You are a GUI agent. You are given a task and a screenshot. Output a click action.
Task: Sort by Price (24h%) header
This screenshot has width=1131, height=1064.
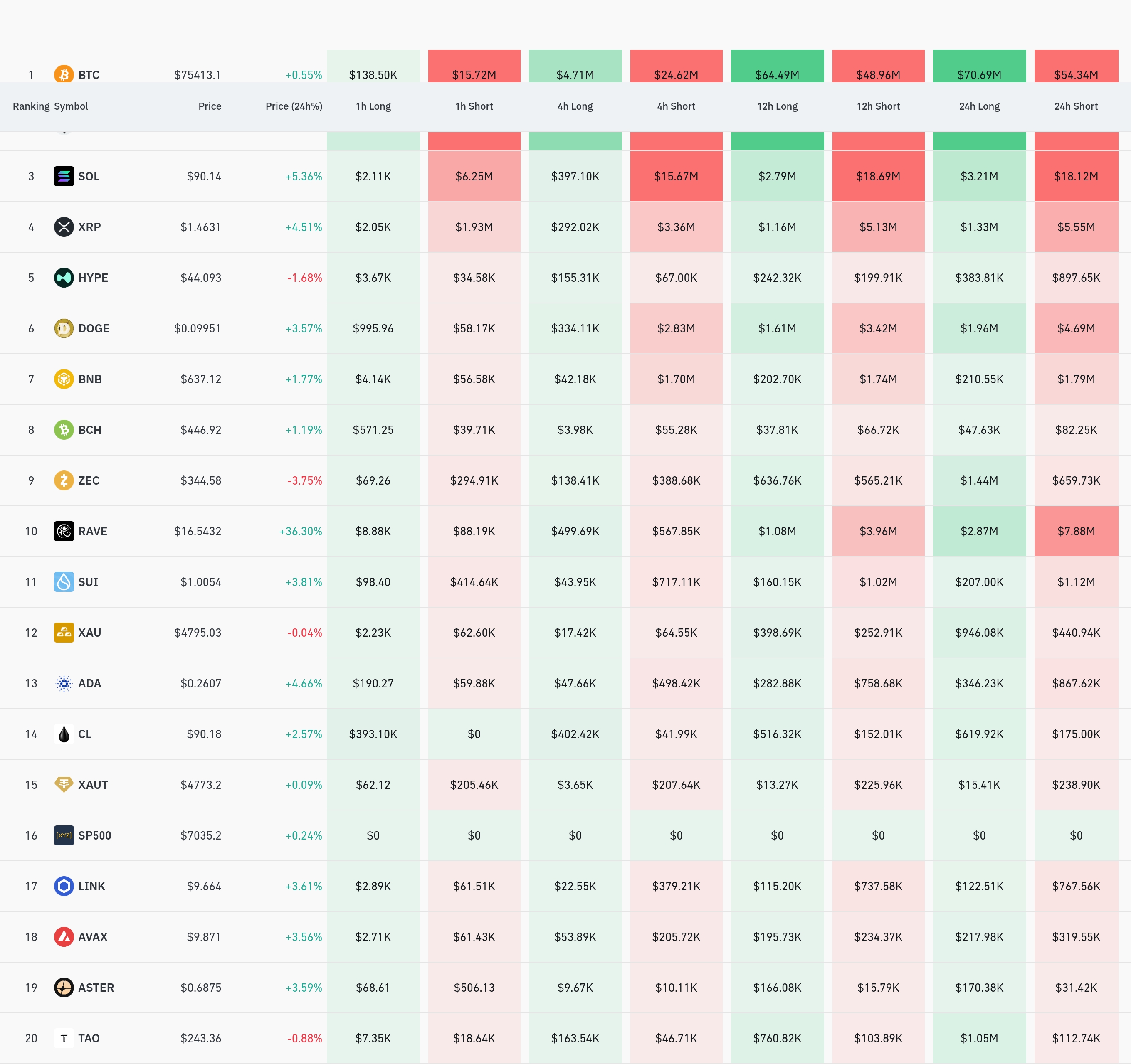coord(294,106)
